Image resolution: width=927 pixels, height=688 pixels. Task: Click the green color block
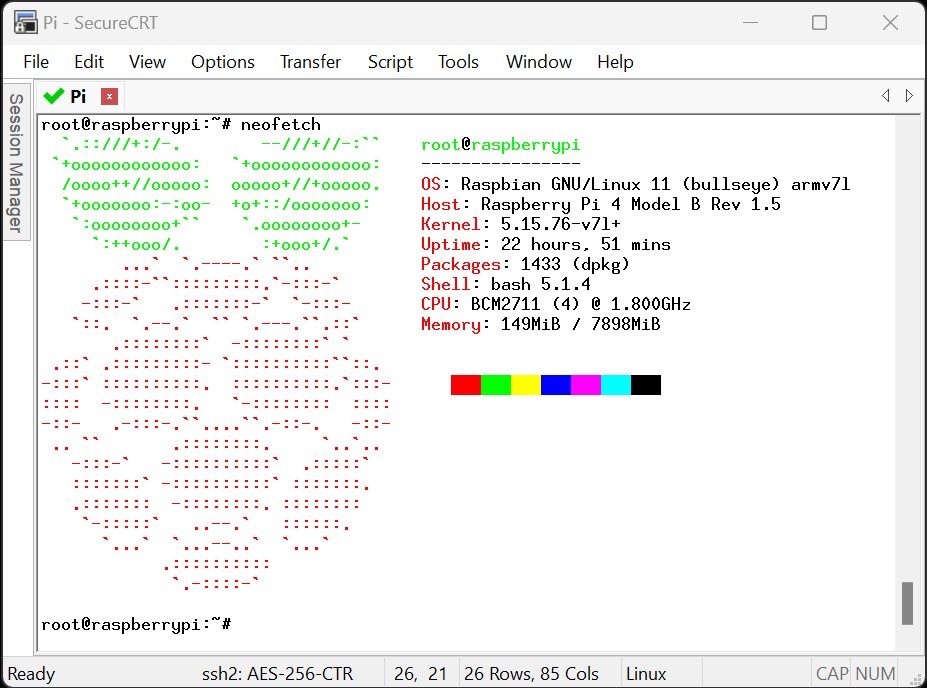[x=496, y=385]
